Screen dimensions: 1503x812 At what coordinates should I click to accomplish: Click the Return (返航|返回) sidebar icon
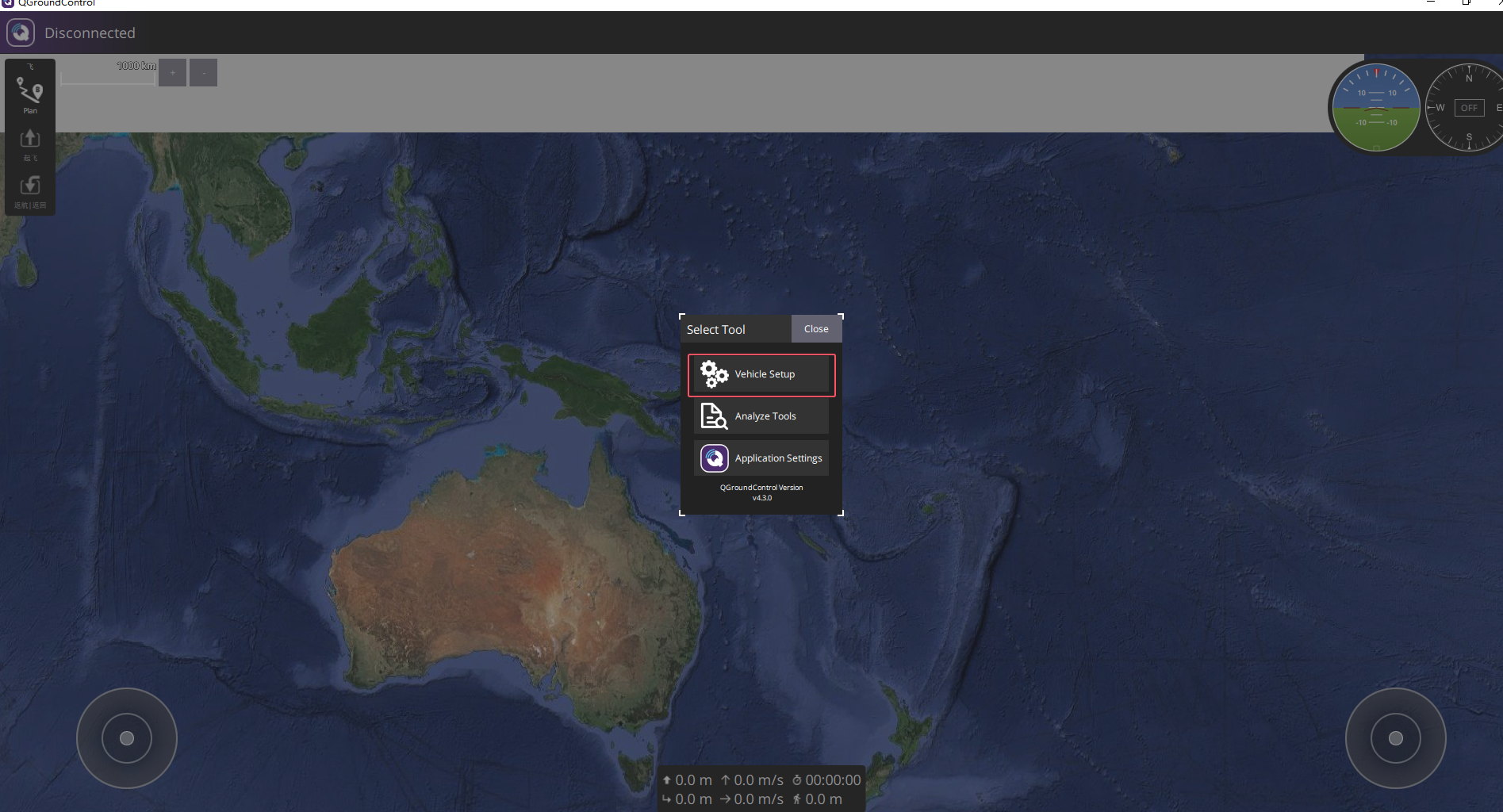30,189
